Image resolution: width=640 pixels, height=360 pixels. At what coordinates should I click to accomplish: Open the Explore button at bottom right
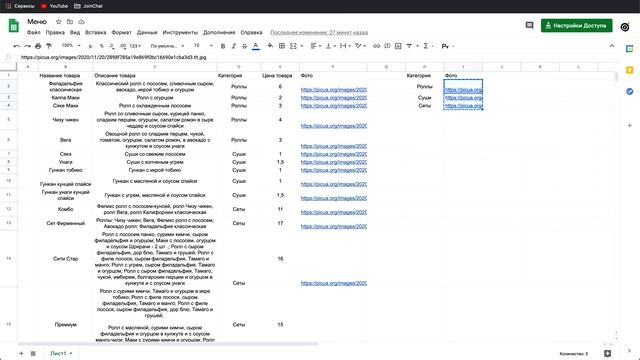point(607,353)
